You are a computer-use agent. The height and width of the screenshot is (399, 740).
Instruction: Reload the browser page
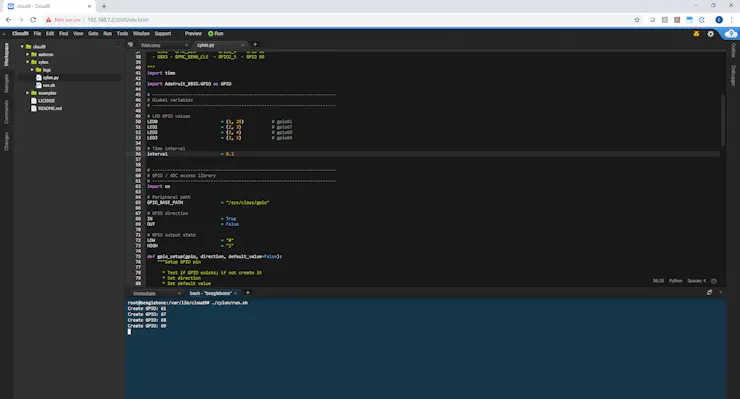(x=33, y=20)
